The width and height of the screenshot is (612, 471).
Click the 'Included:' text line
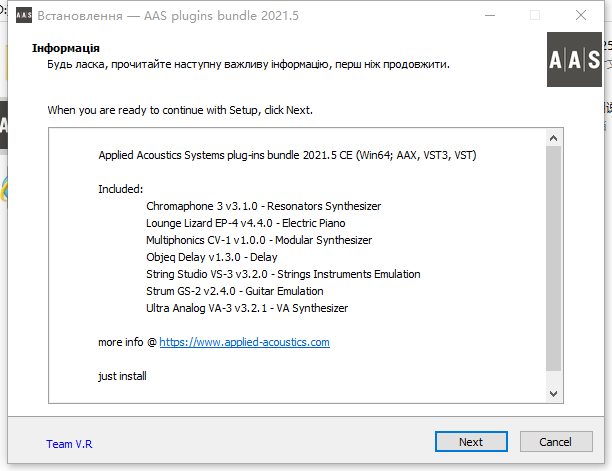coord(121,189)
